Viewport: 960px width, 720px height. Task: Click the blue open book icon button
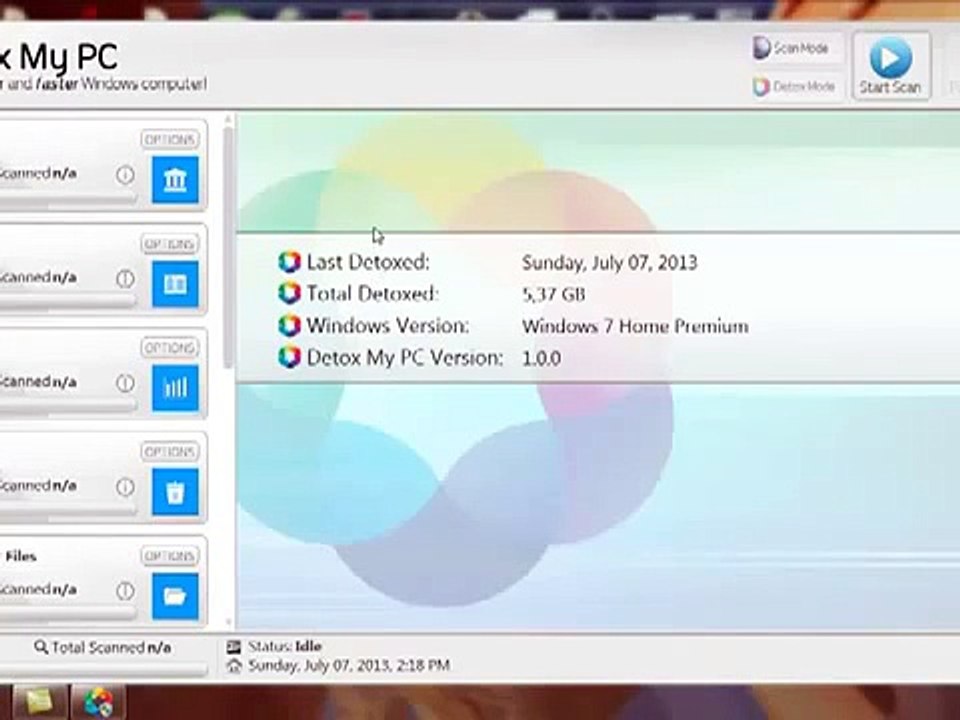(x=175, y=283)
